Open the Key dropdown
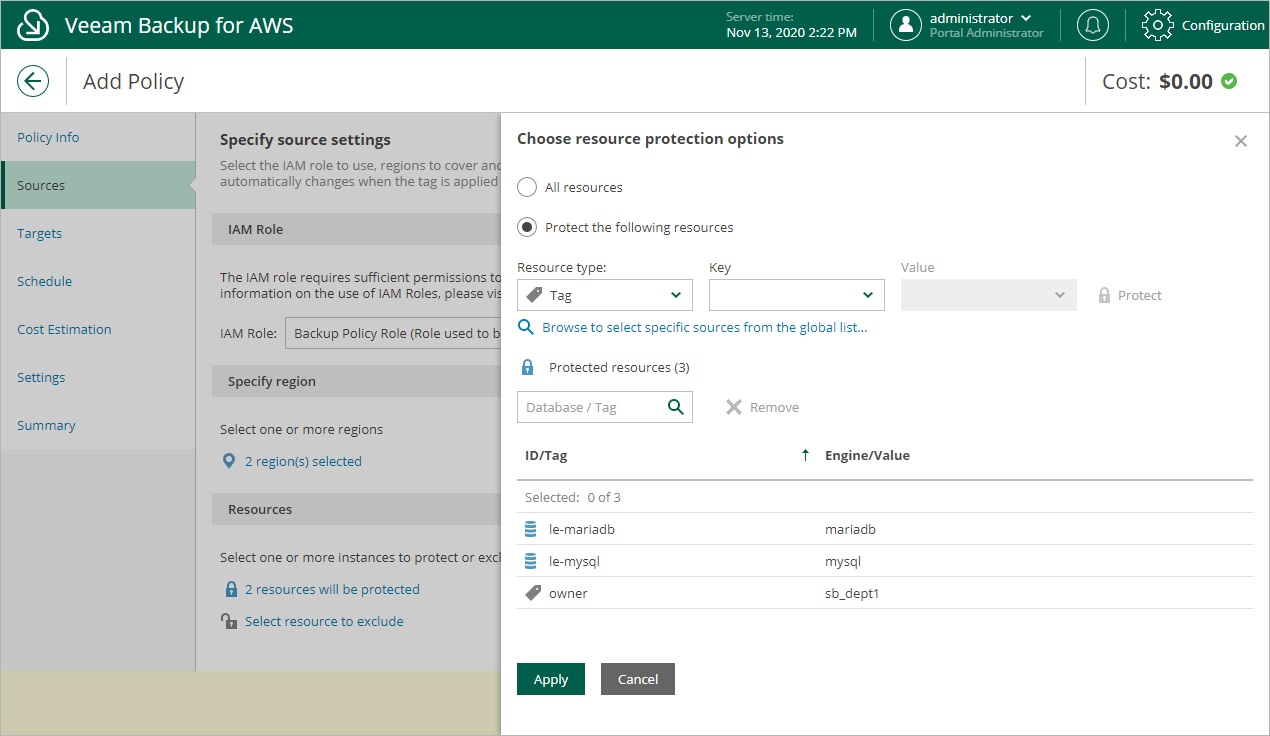This screenshot has width=1270, height=736. [x=797, y=295]
